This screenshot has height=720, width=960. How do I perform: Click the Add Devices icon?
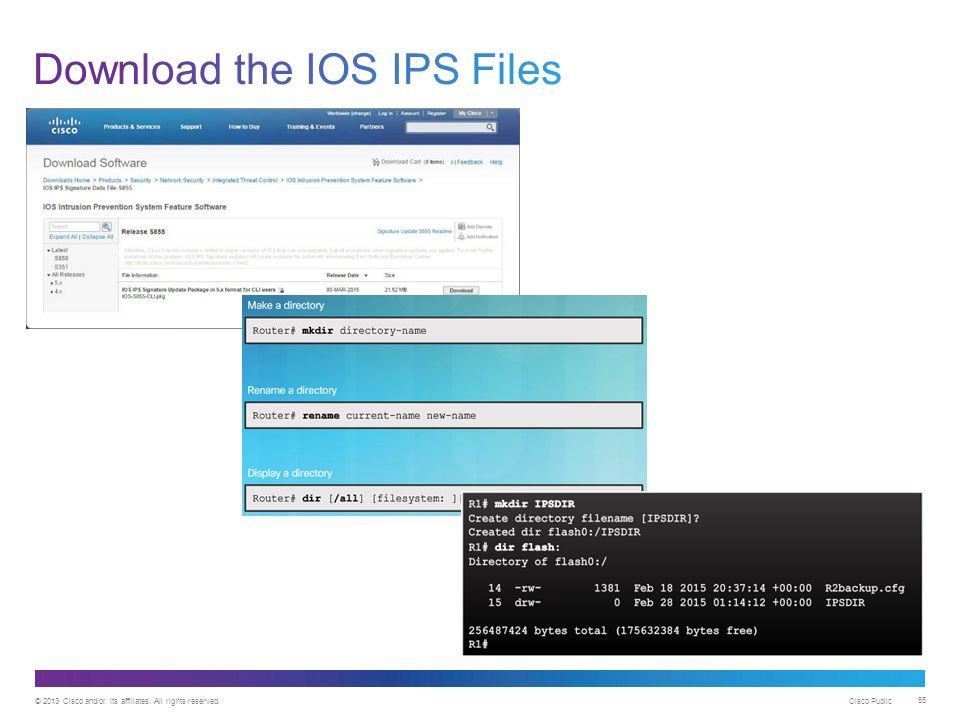(462, 227)
